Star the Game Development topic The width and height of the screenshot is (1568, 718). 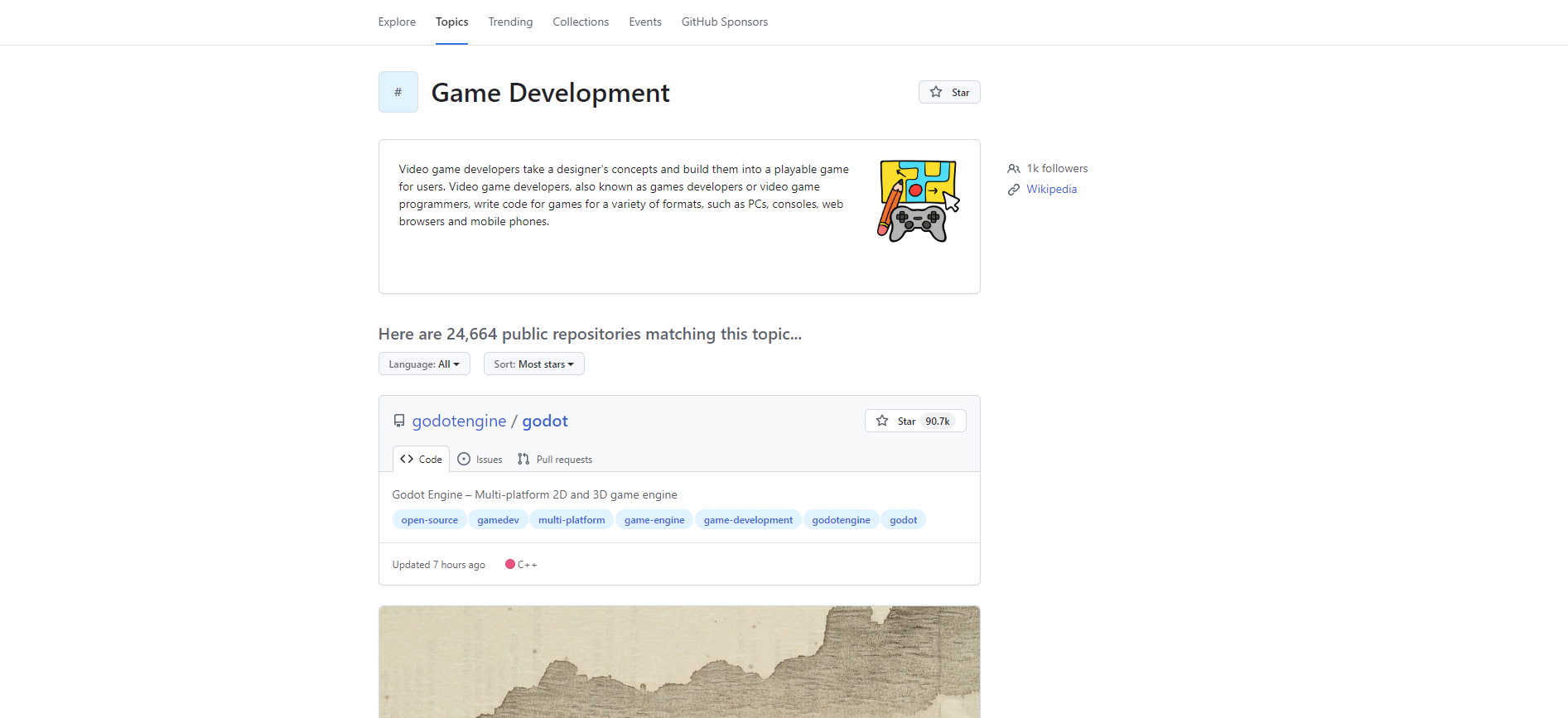coord(949,92)
